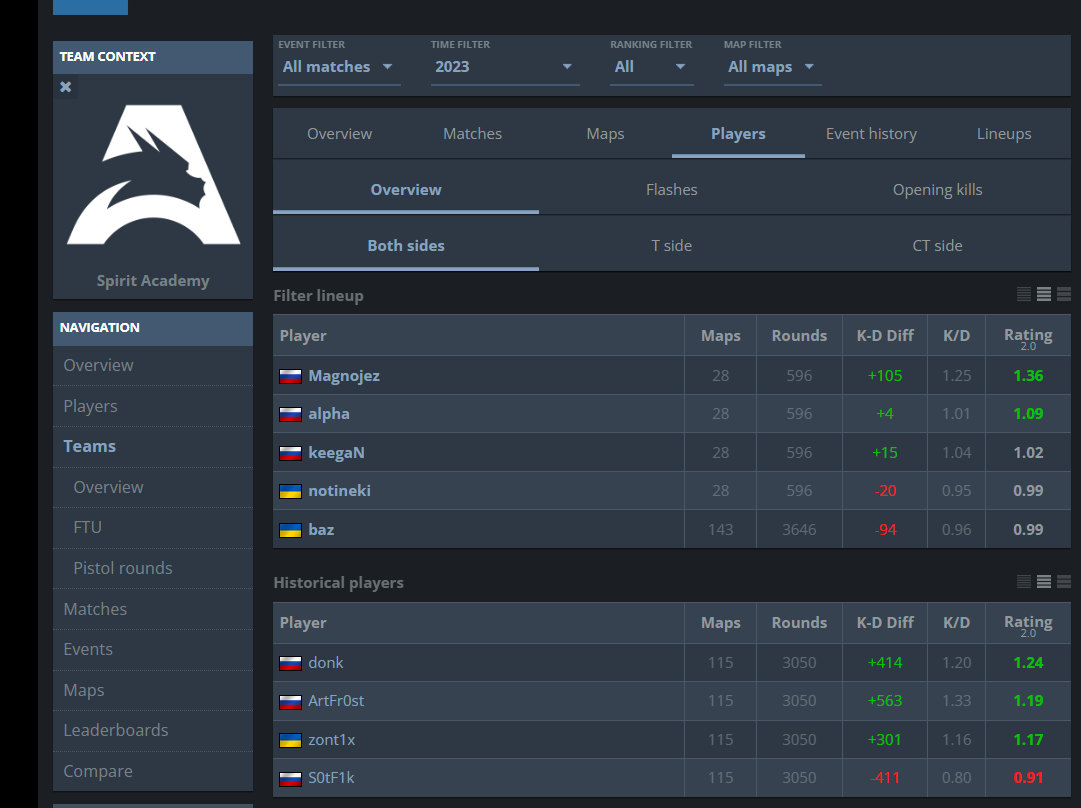Open the Ranking filter dropdown showing All
This screenshot has height=808, width=1081.
point(651,68)
